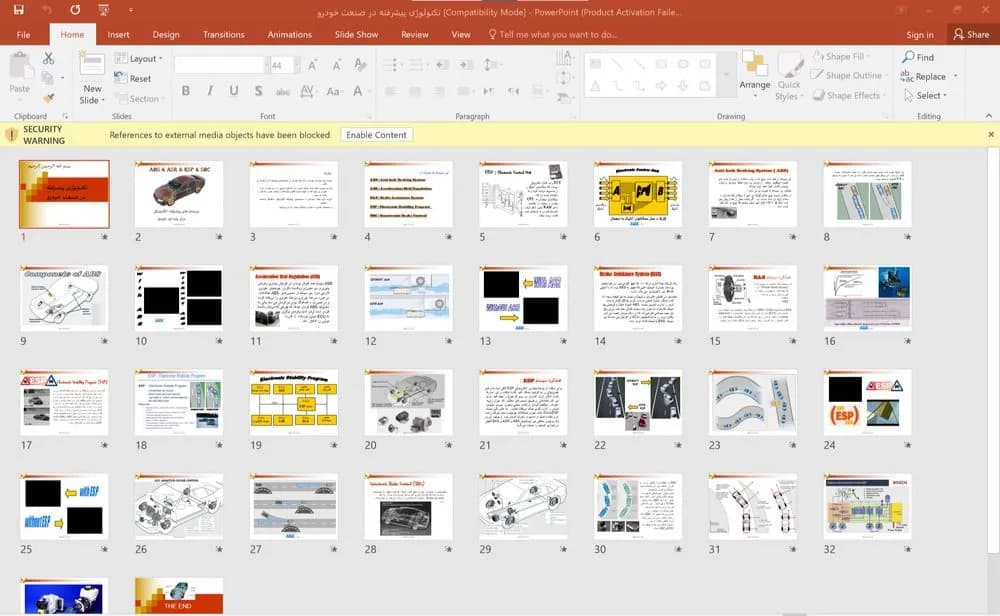Click the Increase Font Size icon
Image resolution: width=1000 pixels, height=616 pixels.
coord(312,64)
